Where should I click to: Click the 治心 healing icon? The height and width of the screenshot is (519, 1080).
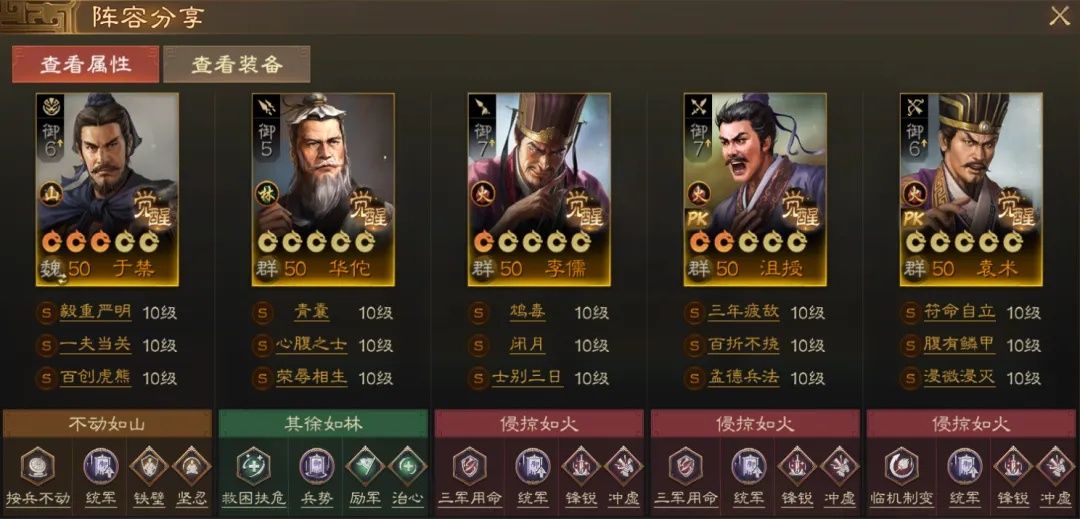point(407,466)
